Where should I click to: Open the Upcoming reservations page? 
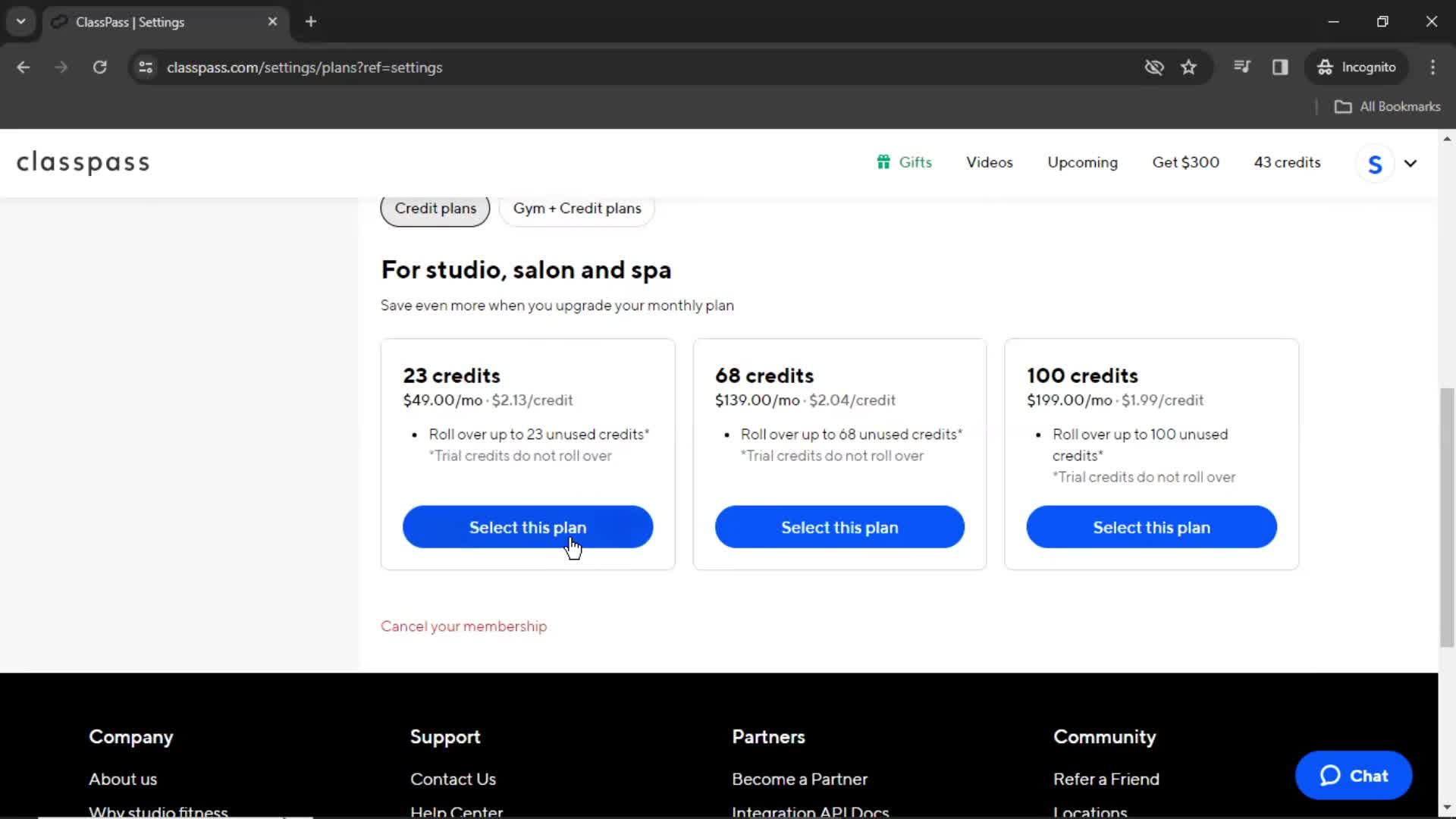1082,163
